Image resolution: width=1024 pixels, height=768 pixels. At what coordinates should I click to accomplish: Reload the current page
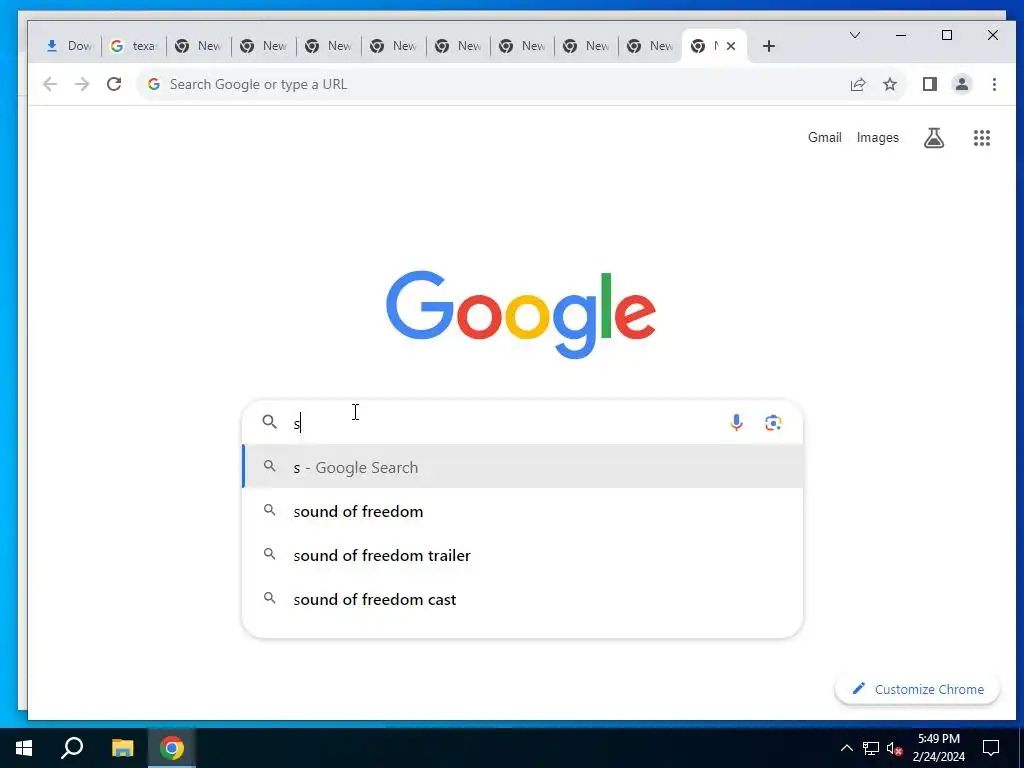pyautogui.click(x=114, y=84)
